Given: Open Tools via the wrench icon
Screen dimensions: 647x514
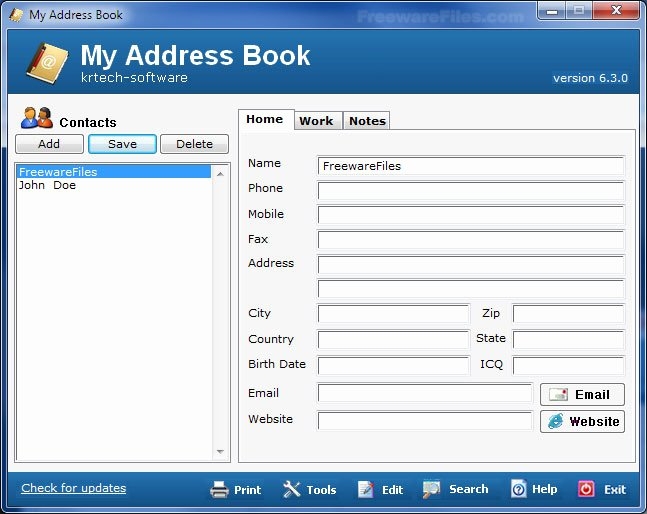Looking at the screenshot, I should 292,489.
